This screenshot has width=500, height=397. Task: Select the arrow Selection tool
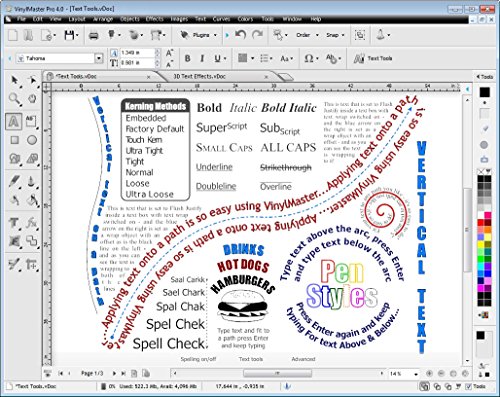coord(14,80)
